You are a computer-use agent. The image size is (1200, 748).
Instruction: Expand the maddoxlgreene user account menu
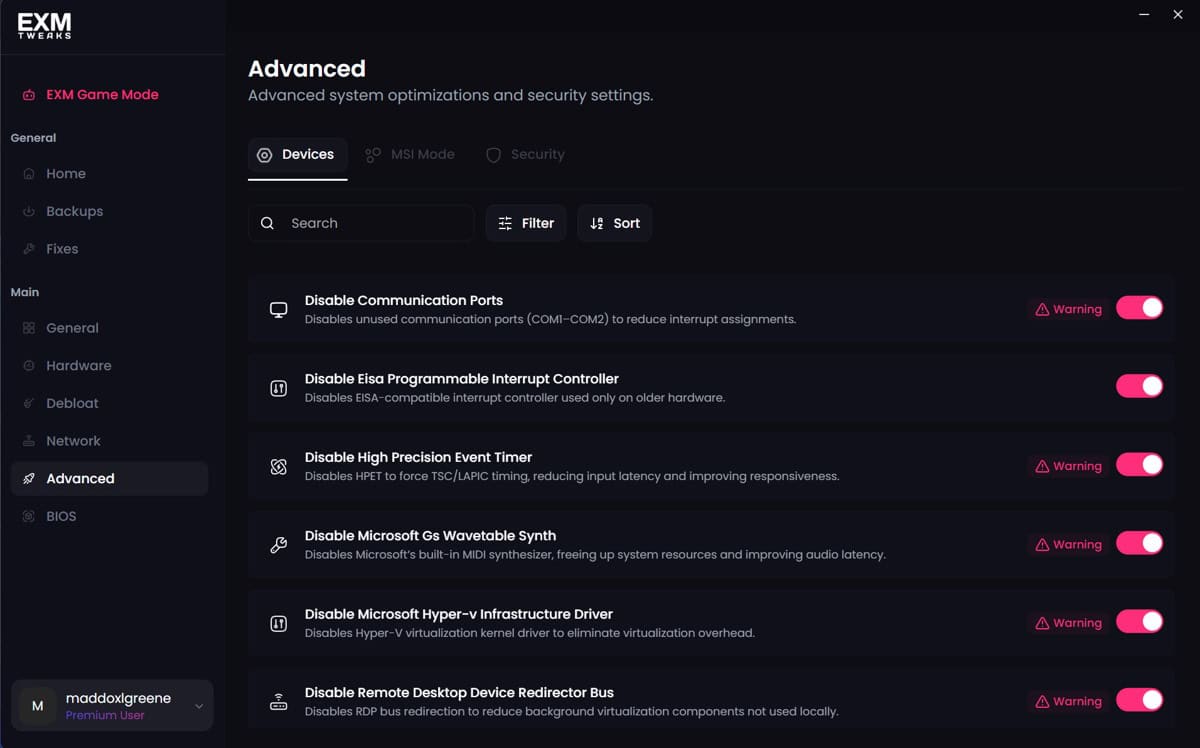click(x=198, y=706)
